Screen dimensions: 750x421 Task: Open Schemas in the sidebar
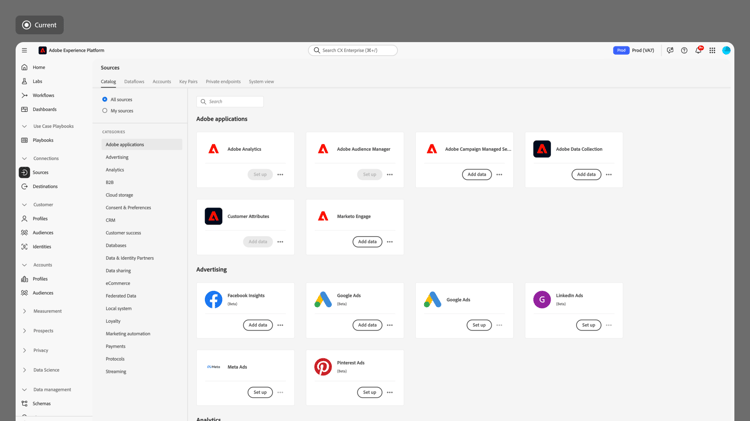(41, 404)
